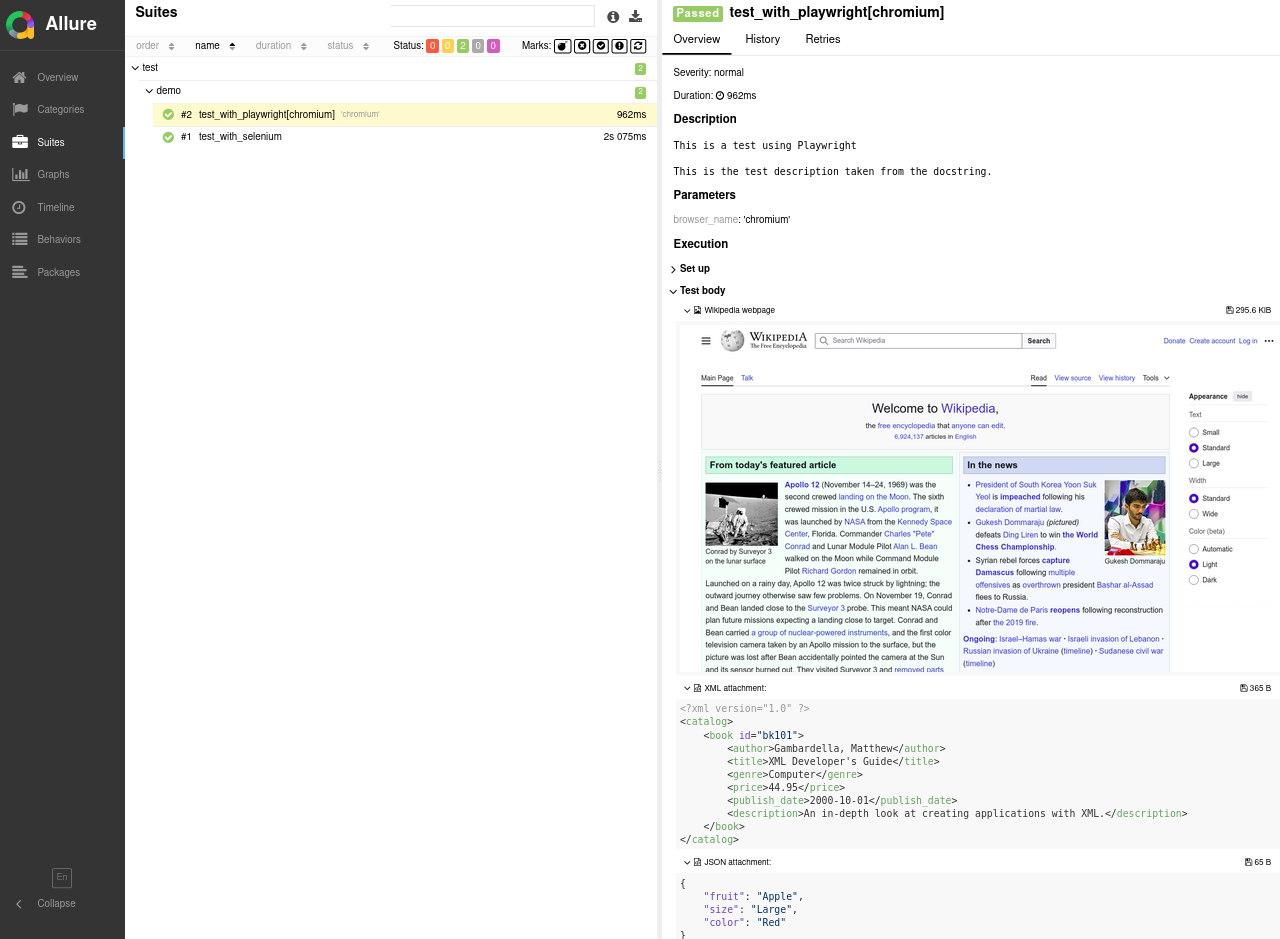Screen dimensions: 1280x939
Task: Open Categories via its flag icon
Action: coord(20,109)
